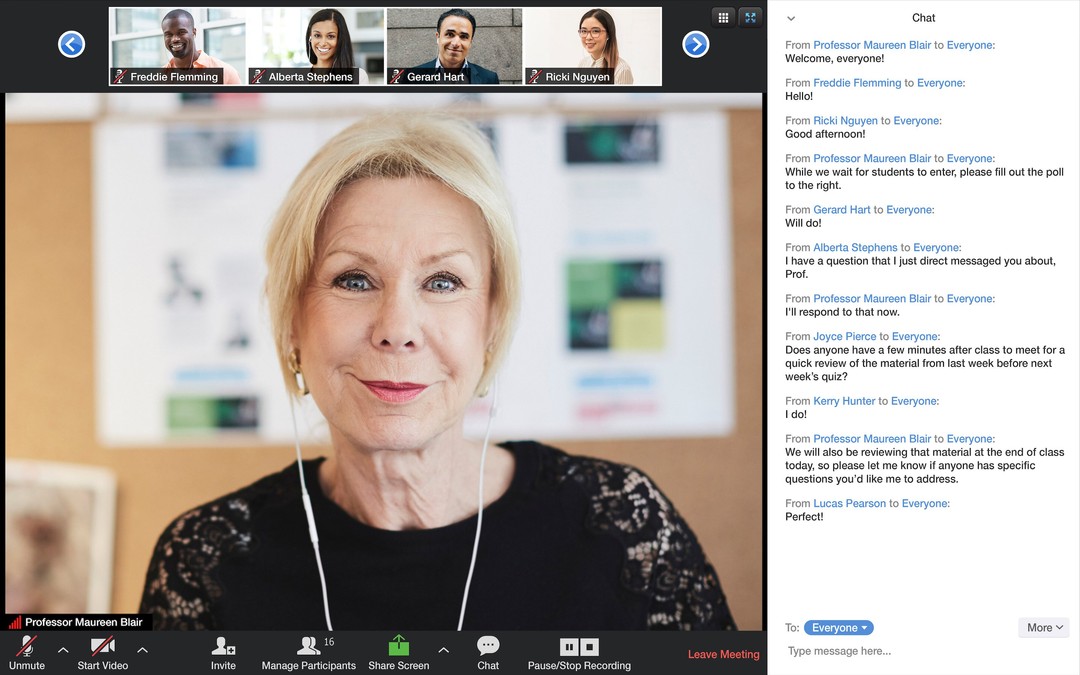Collapse the Chat panel
Screen dimensions: 1080x675
point(791,18)
